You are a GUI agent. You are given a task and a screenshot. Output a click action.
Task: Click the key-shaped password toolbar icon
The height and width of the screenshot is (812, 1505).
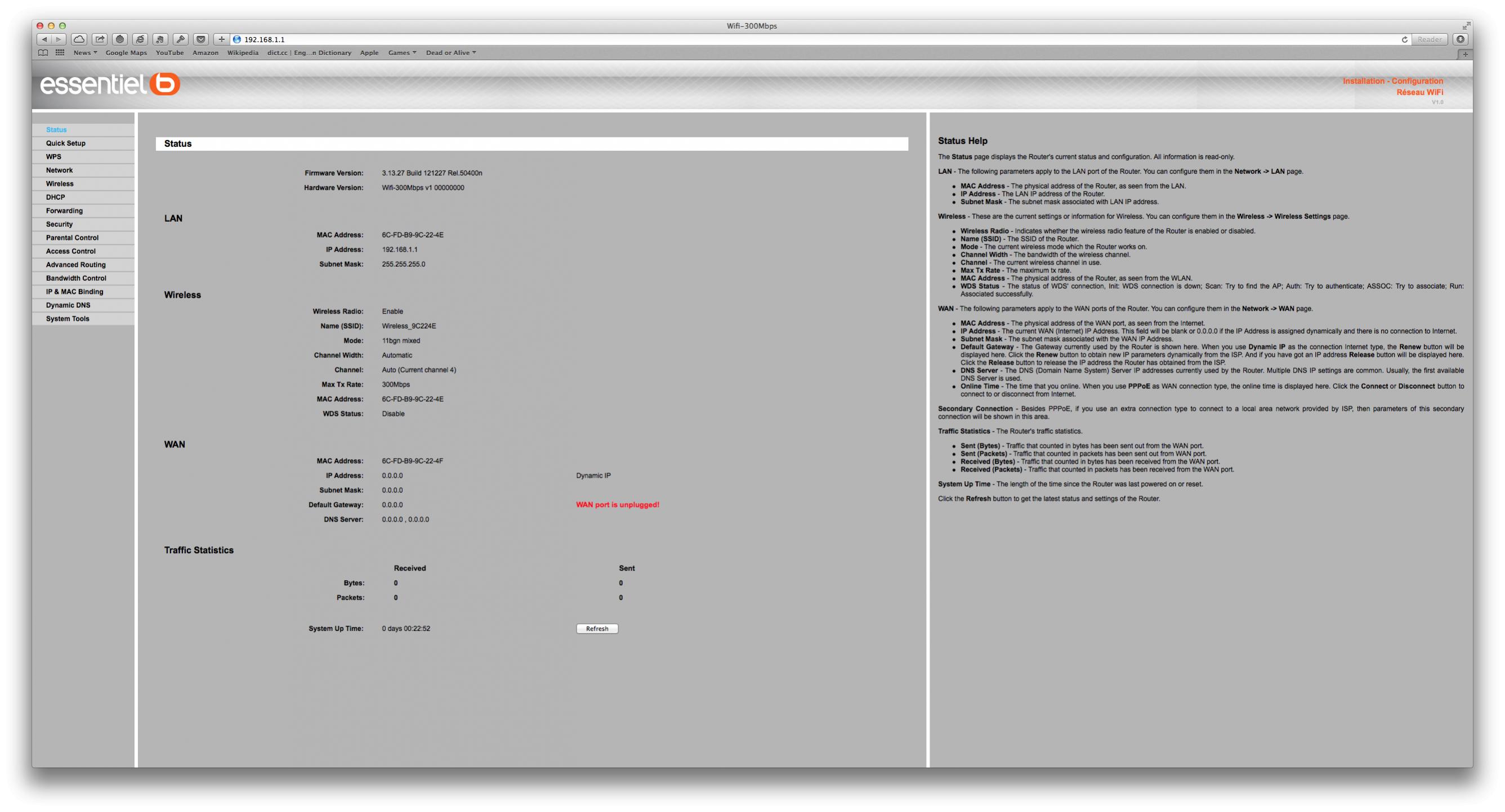coord(181,39)
